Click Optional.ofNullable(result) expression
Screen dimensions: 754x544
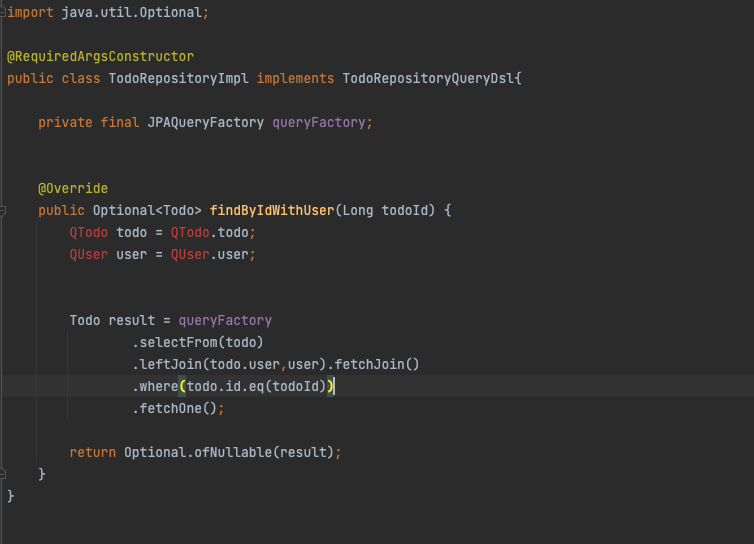229,453
